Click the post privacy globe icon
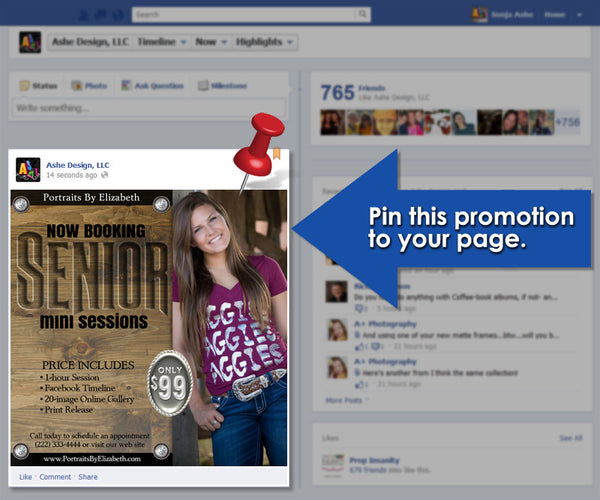This screenshot has width=600, height=500. tap(104, 175)
